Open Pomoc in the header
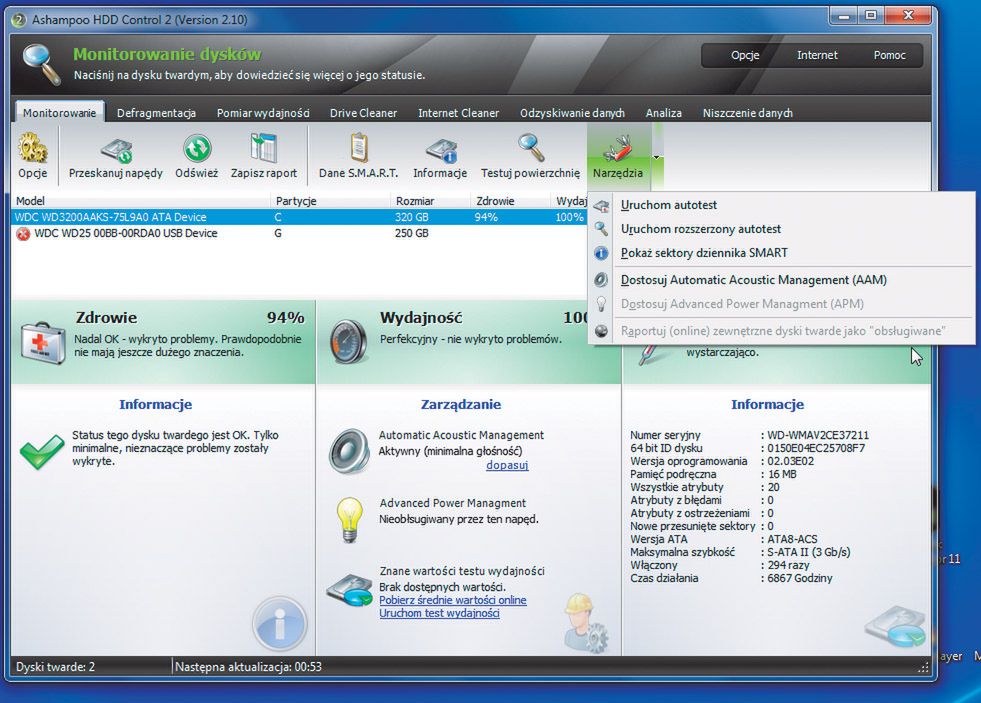 (x=890, y=55)
